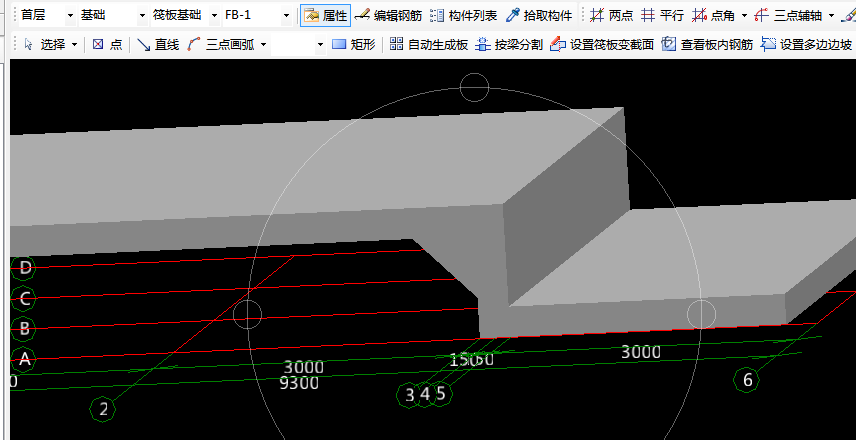Click the right orbit circle handle
Screen dimensions: 856x440
coord(701,314)
